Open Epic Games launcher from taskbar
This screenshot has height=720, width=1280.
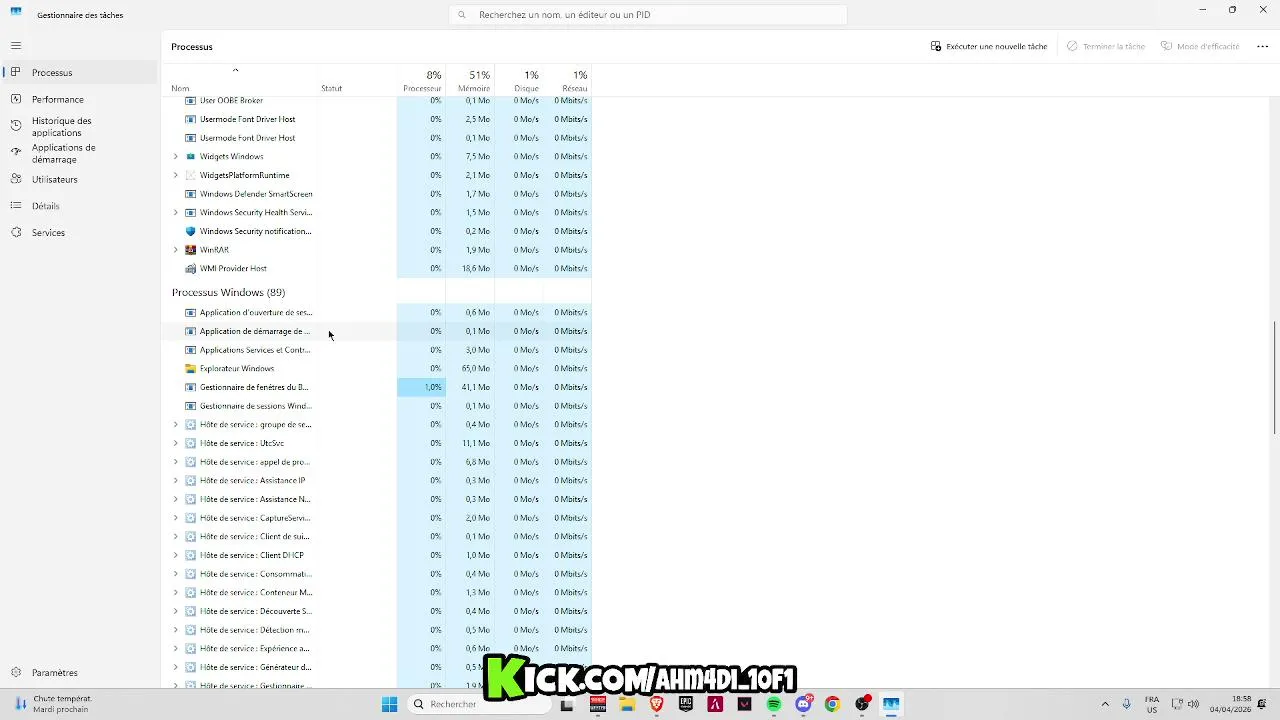click(x=686, y=704)
